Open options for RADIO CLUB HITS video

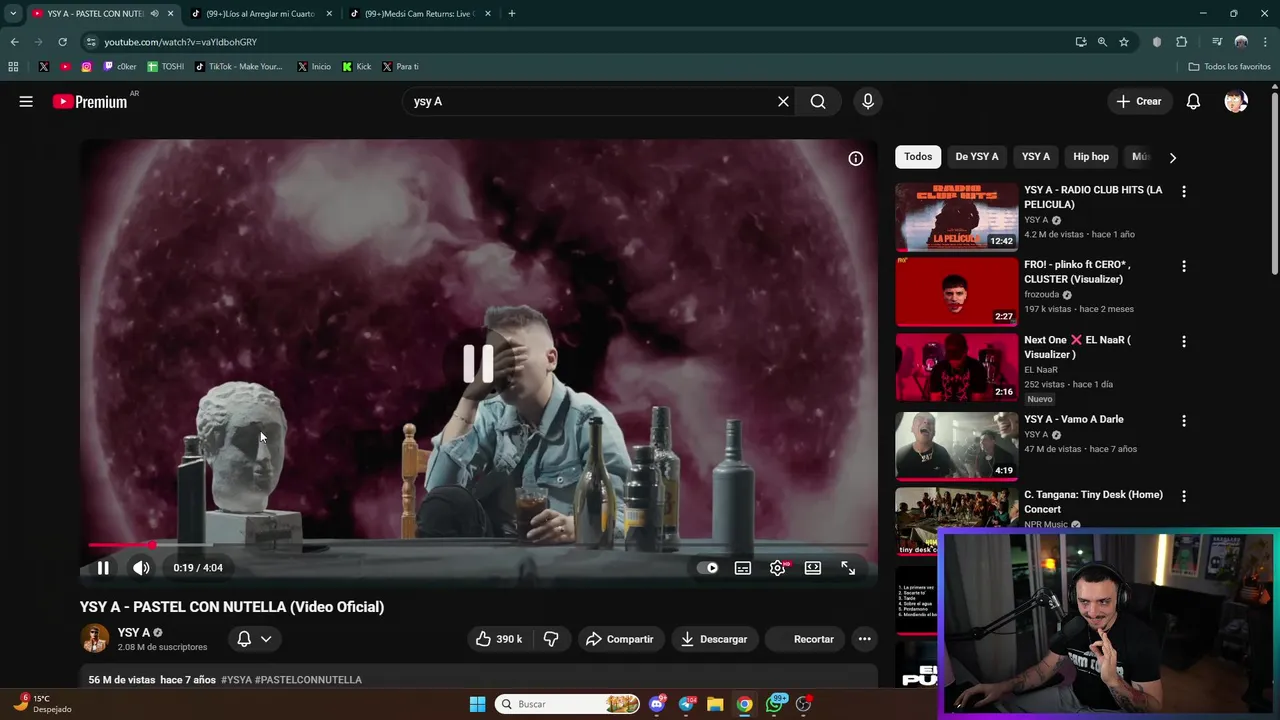1184,191
